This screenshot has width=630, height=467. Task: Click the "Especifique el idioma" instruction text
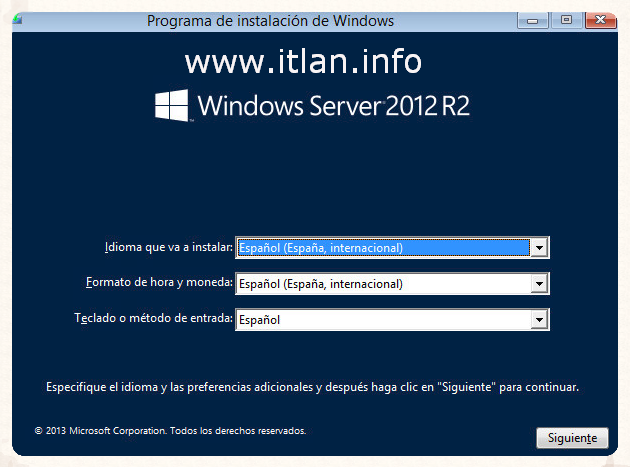(313, 386)
